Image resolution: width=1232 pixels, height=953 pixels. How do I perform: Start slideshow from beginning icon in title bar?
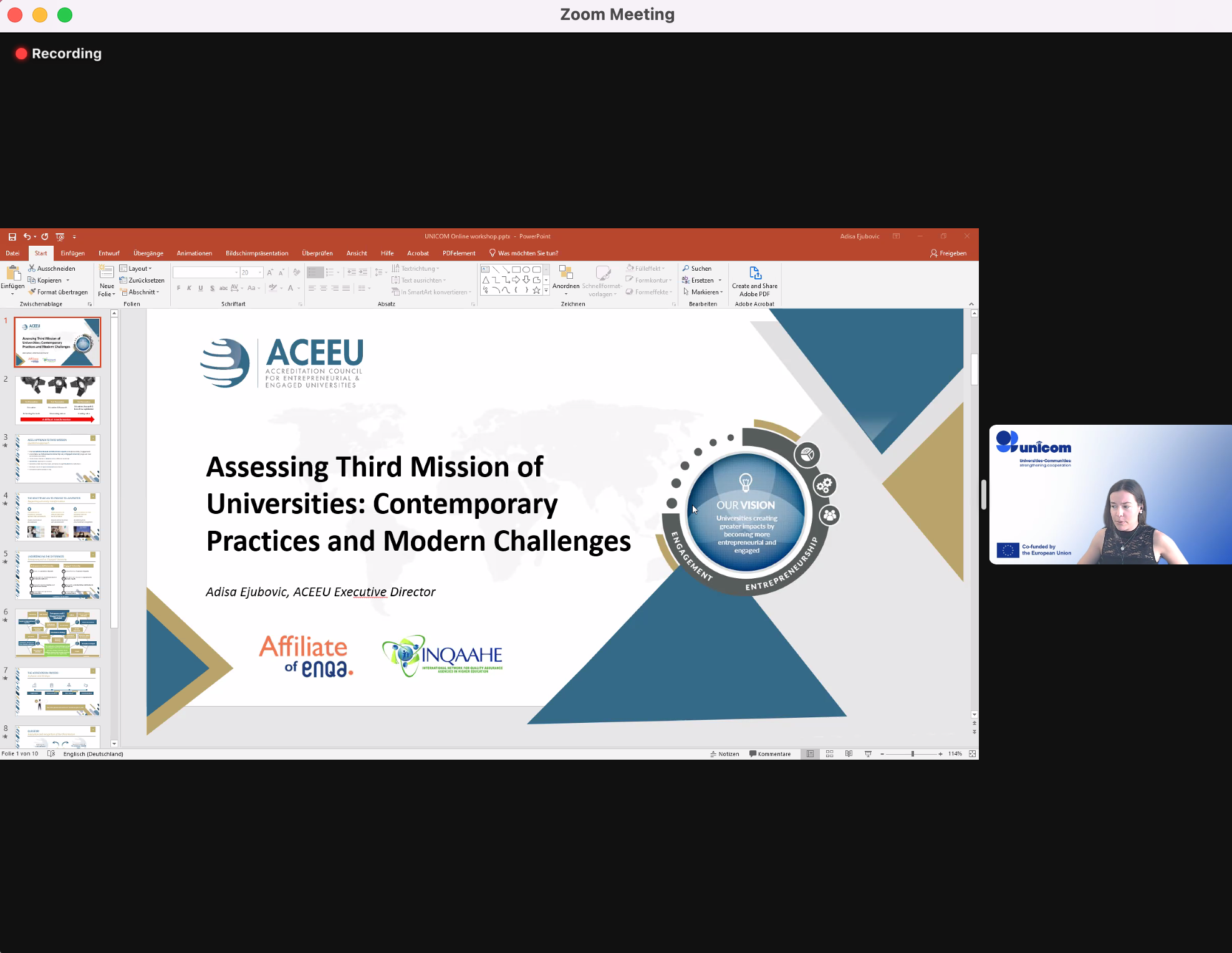pyautogui.click(x=60, y=237)
